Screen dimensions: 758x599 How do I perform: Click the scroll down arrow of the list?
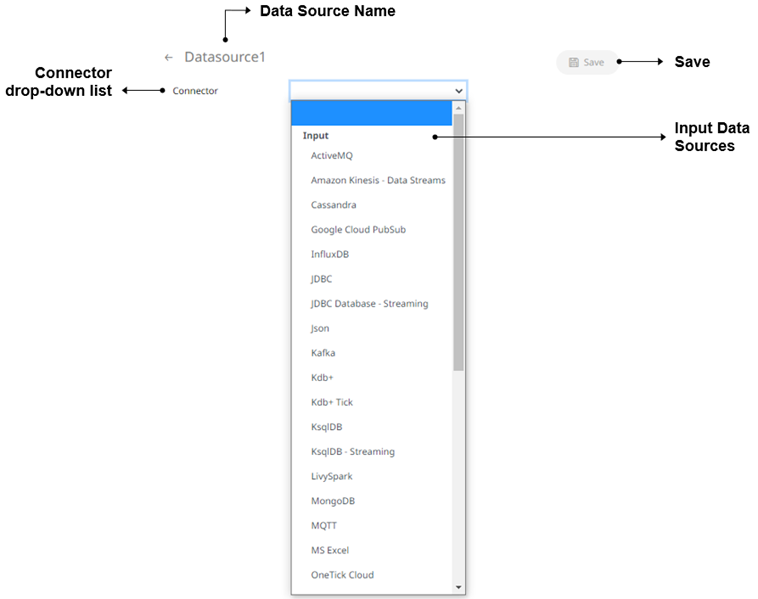tap(459, 587)
